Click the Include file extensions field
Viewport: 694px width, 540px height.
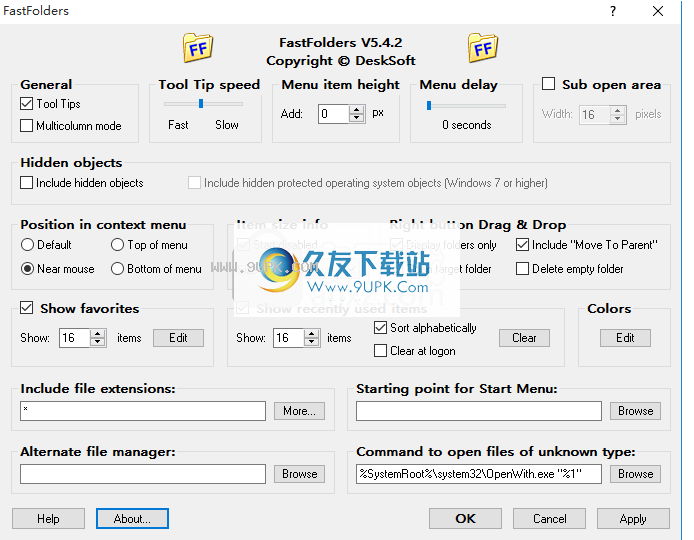tap(143, 411)
